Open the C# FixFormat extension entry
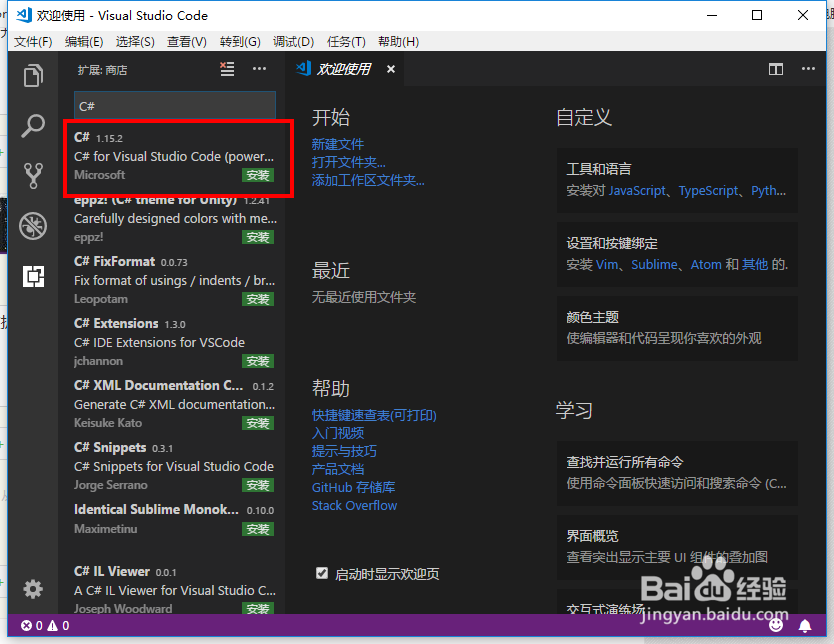This screenshot has height=644, width=834. [x=174, y=280]
